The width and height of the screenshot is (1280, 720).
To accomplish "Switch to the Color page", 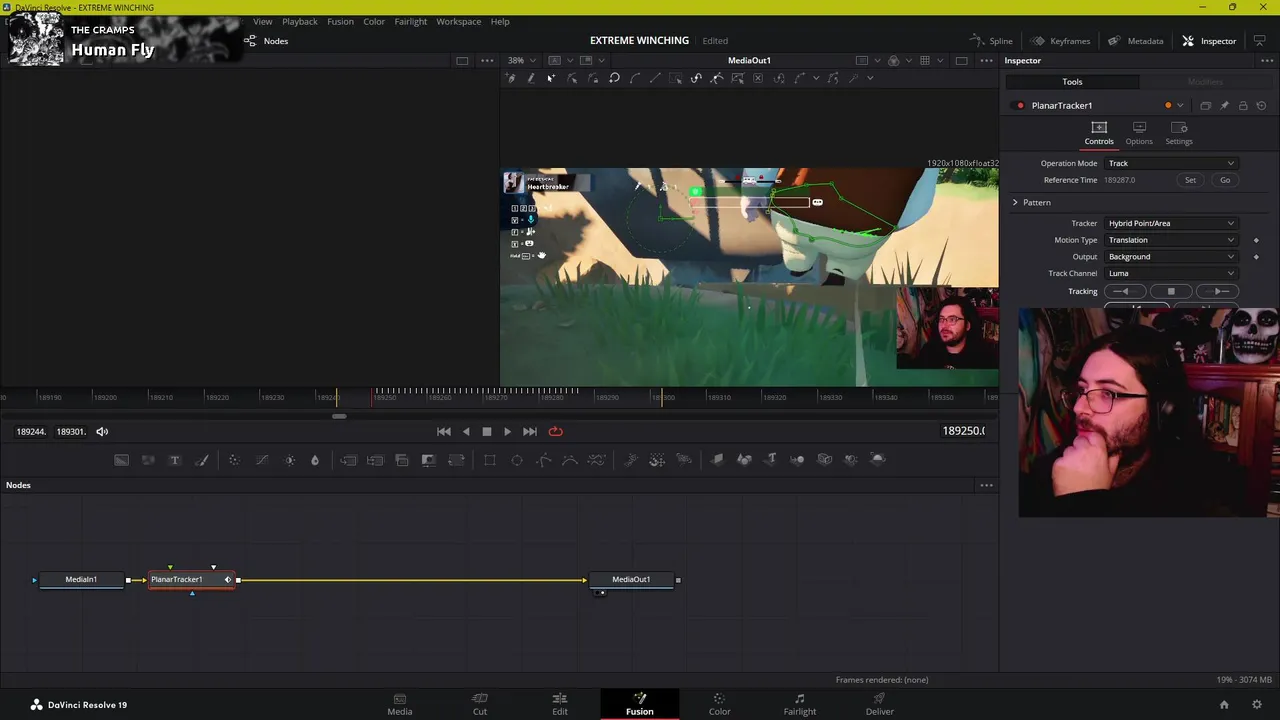I will [719, 704].
